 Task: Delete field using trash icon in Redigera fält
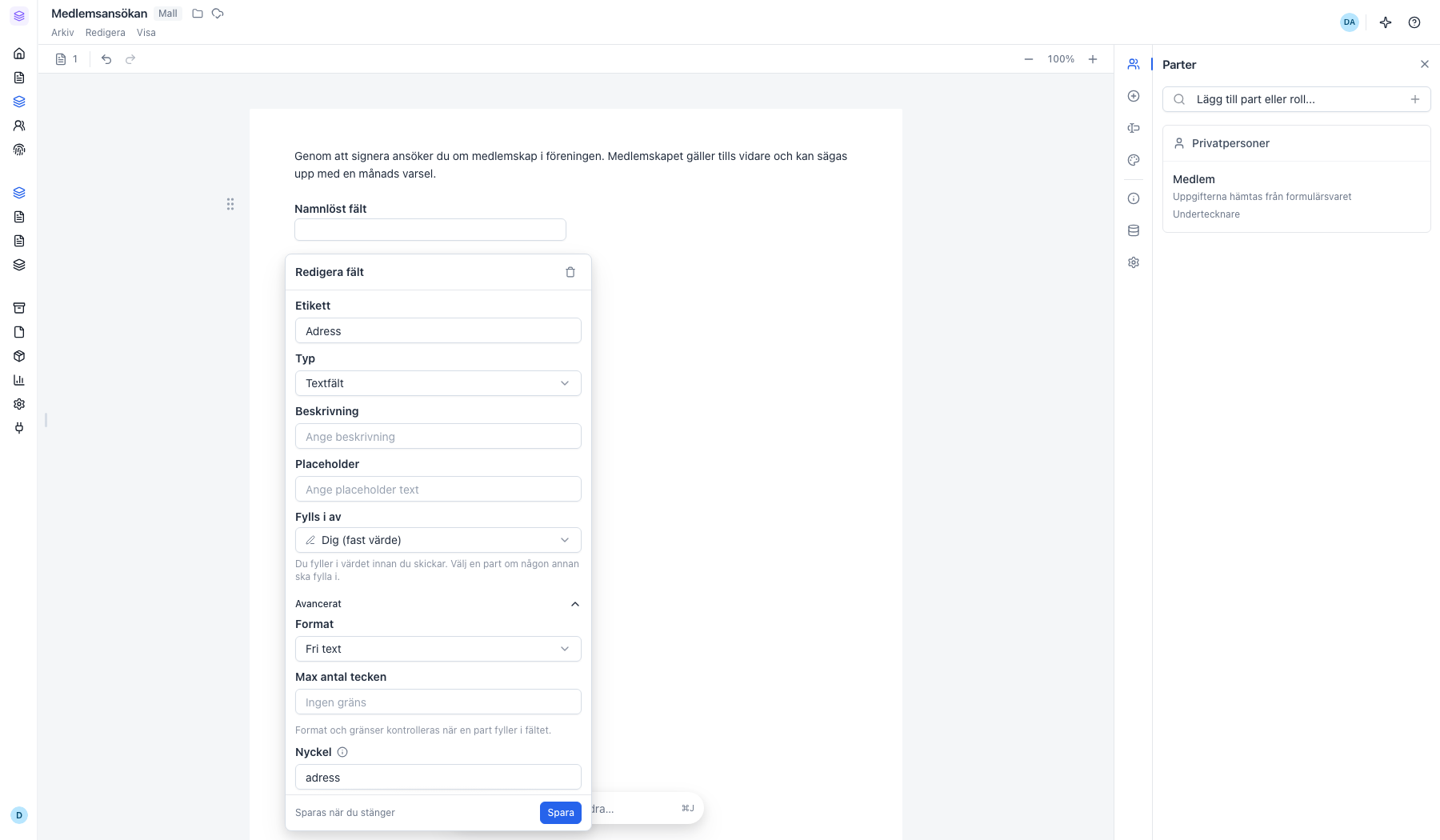[x=570, y=272]
